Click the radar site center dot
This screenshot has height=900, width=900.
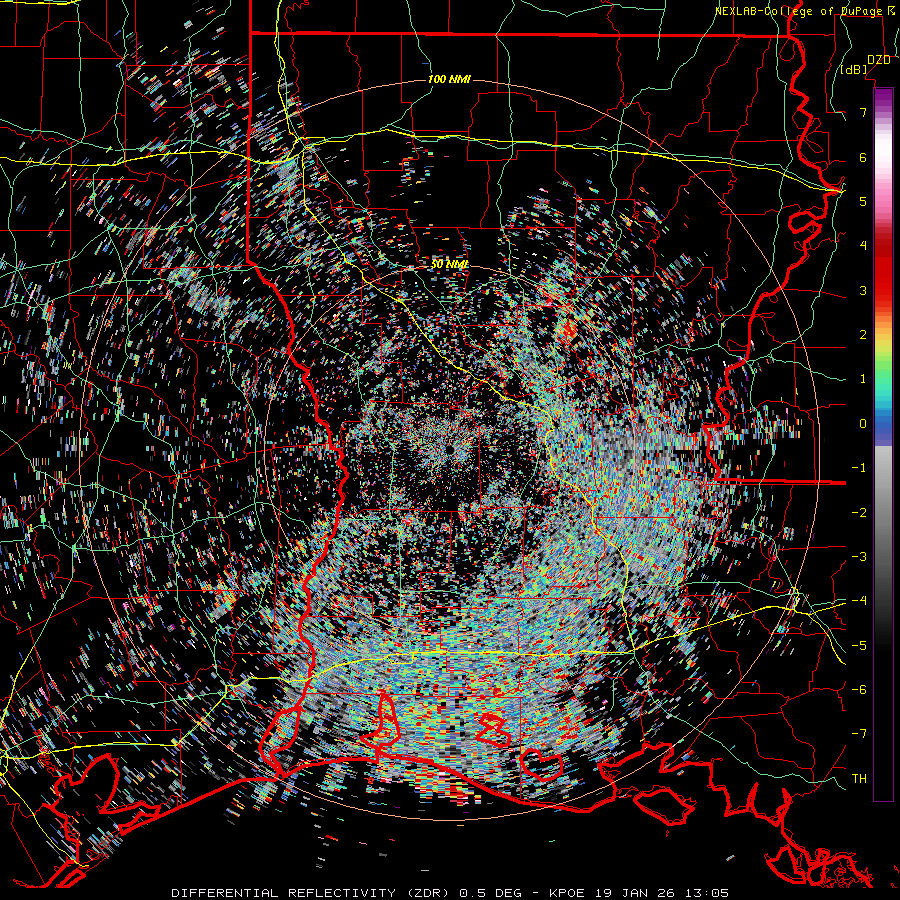449,449
